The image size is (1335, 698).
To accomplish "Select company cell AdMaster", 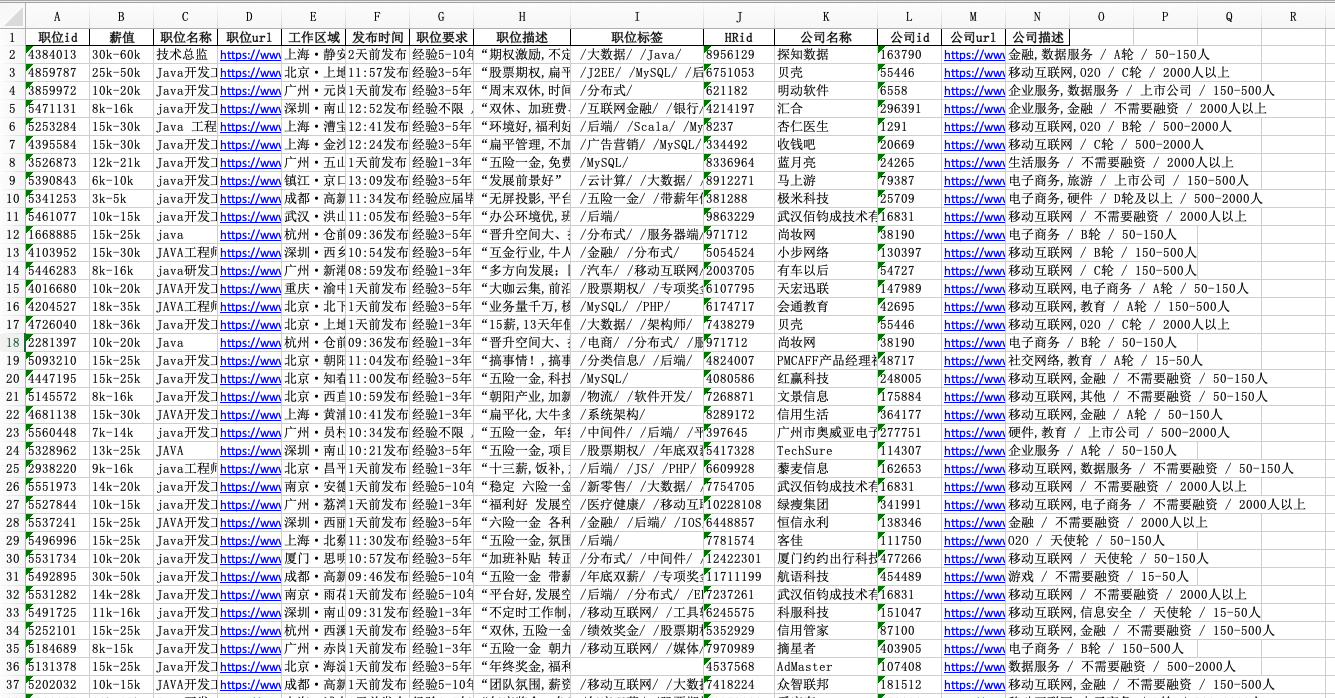I will pos(825,667).
